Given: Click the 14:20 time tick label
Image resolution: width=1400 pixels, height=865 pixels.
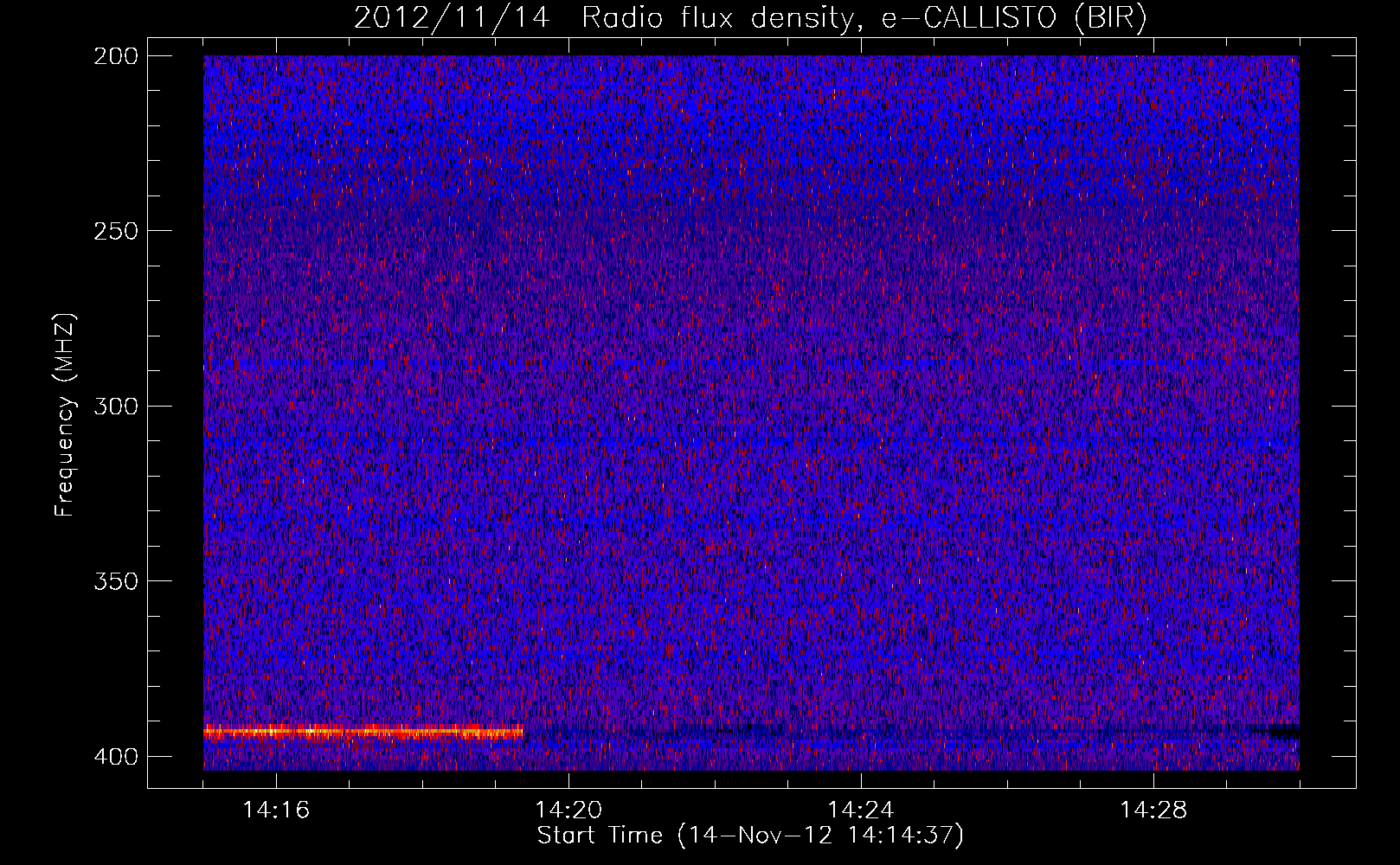Looking at the screenshot, I should [x=568, y=811].
